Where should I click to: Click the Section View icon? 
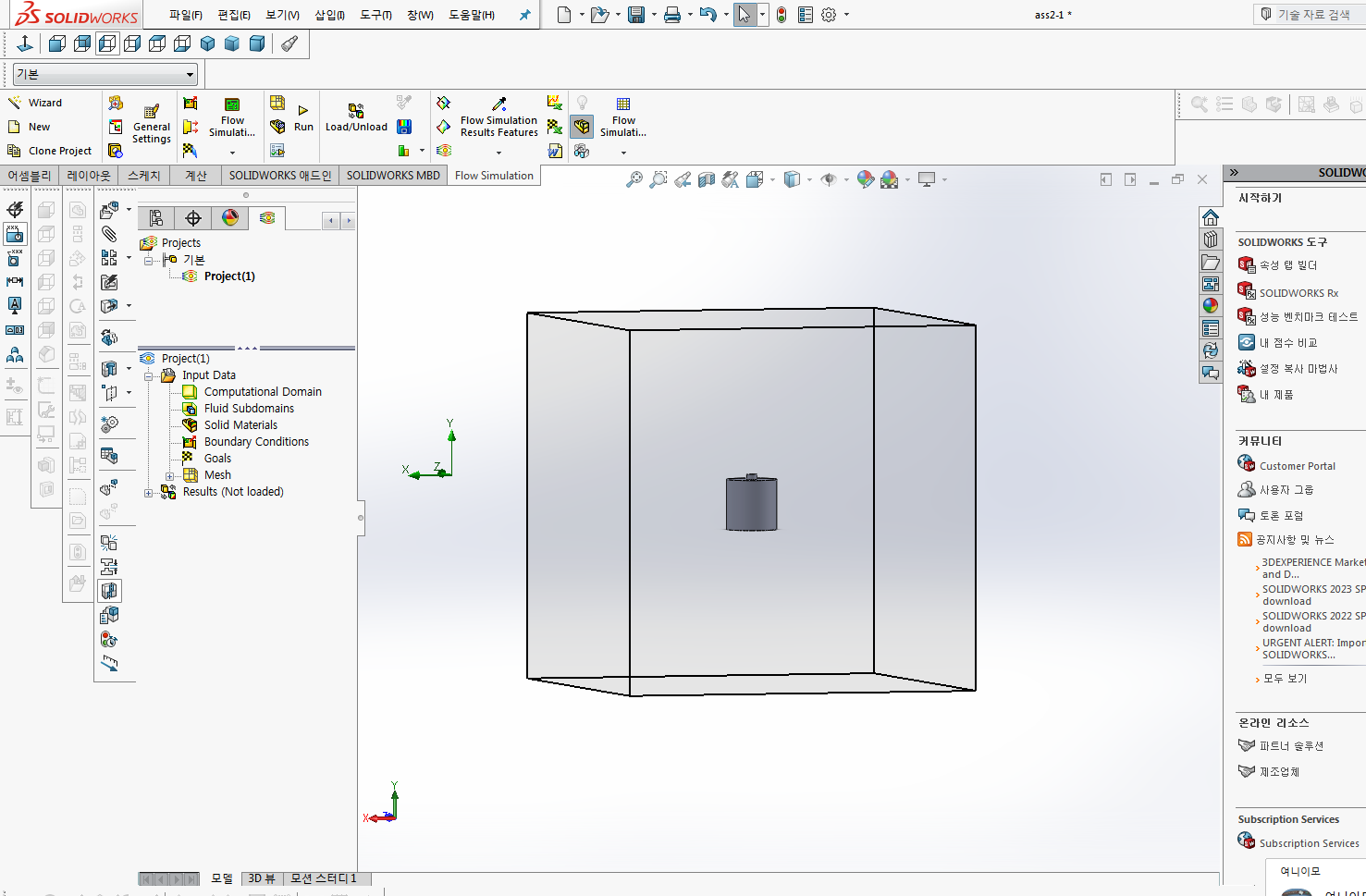(x=706, y=179)
